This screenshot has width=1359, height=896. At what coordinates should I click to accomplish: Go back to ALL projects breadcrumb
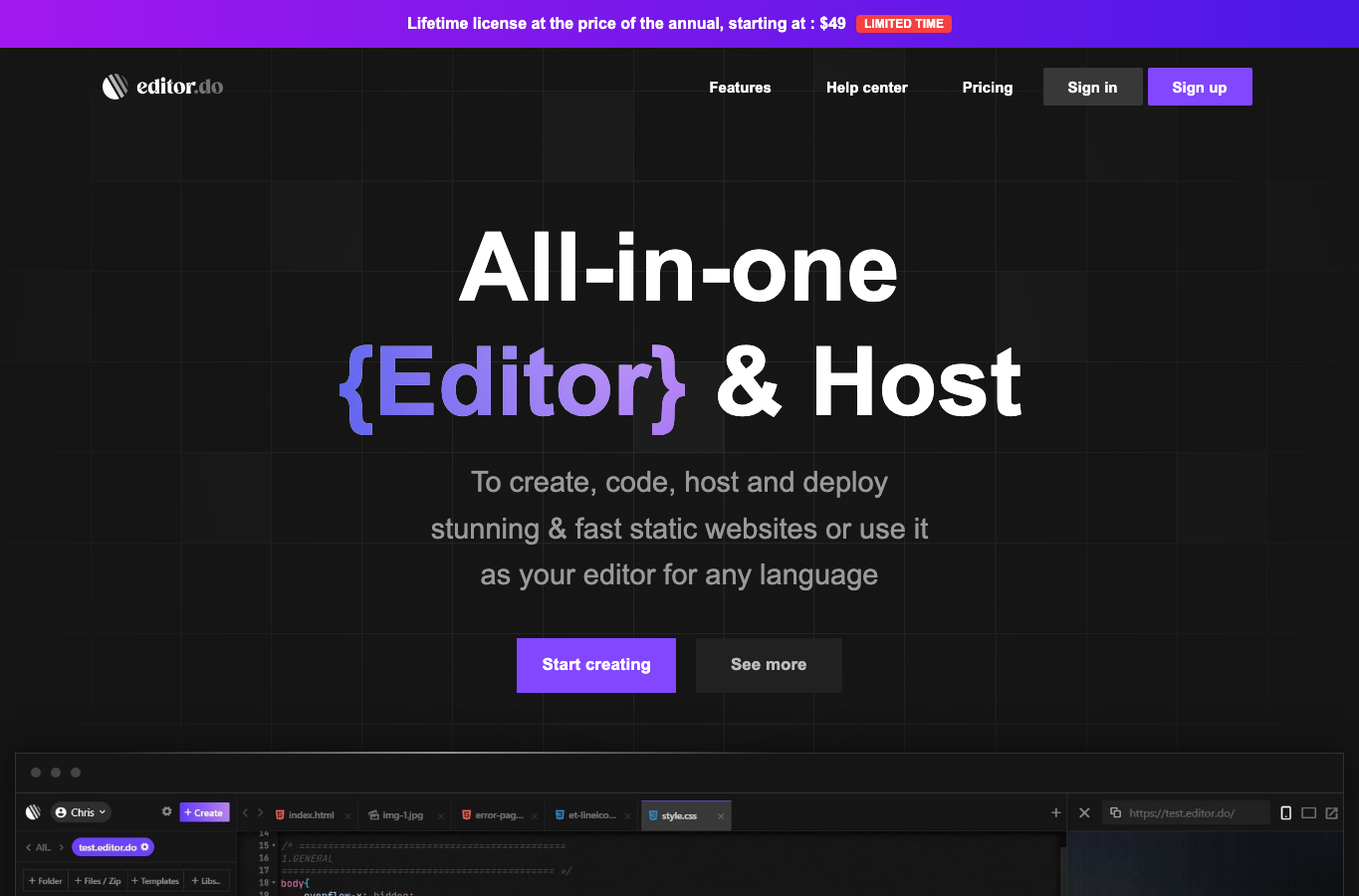[x=40, y=847]
